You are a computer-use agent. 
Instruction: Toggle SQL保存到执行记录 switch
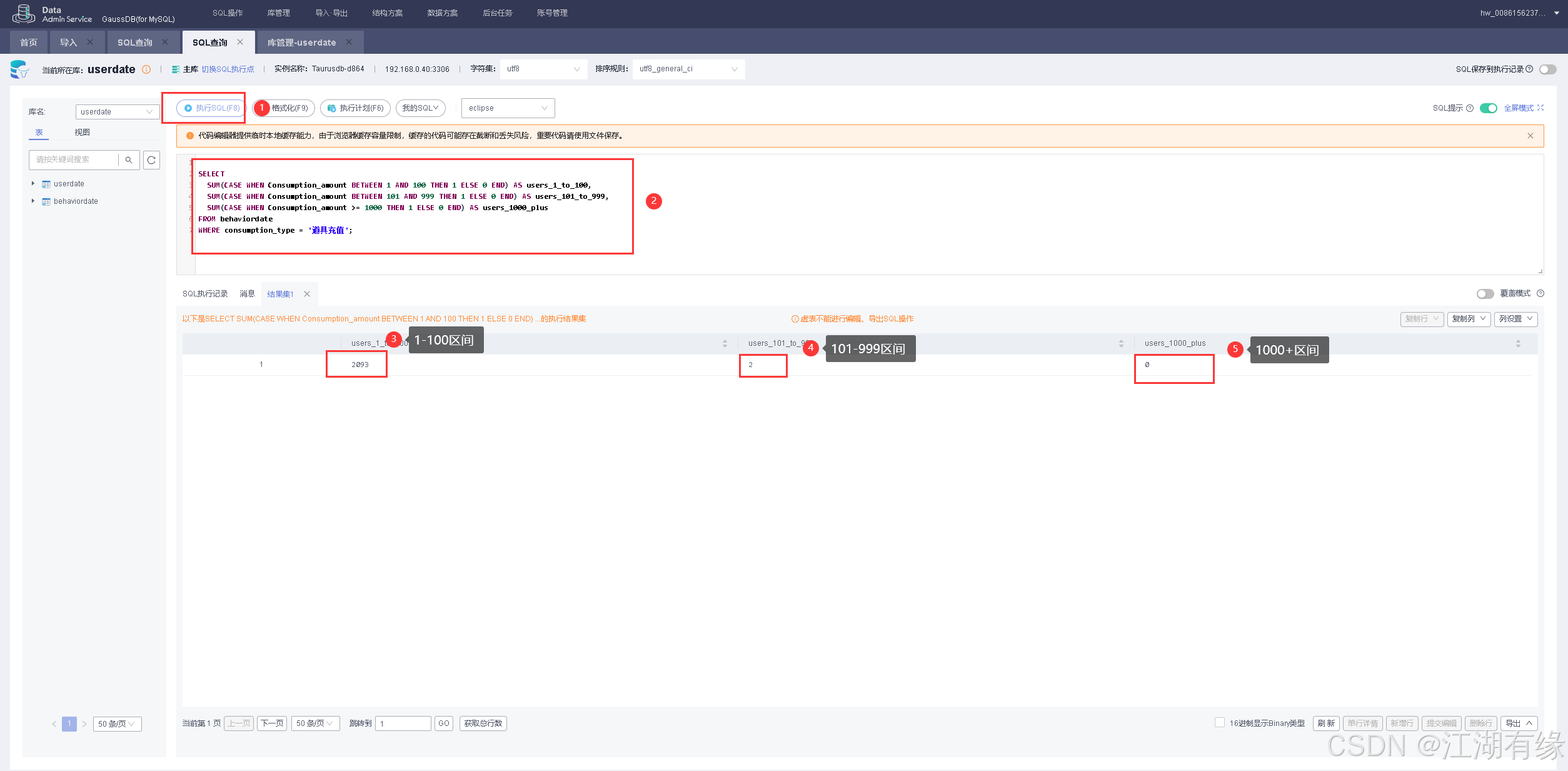coord(1548,69)
